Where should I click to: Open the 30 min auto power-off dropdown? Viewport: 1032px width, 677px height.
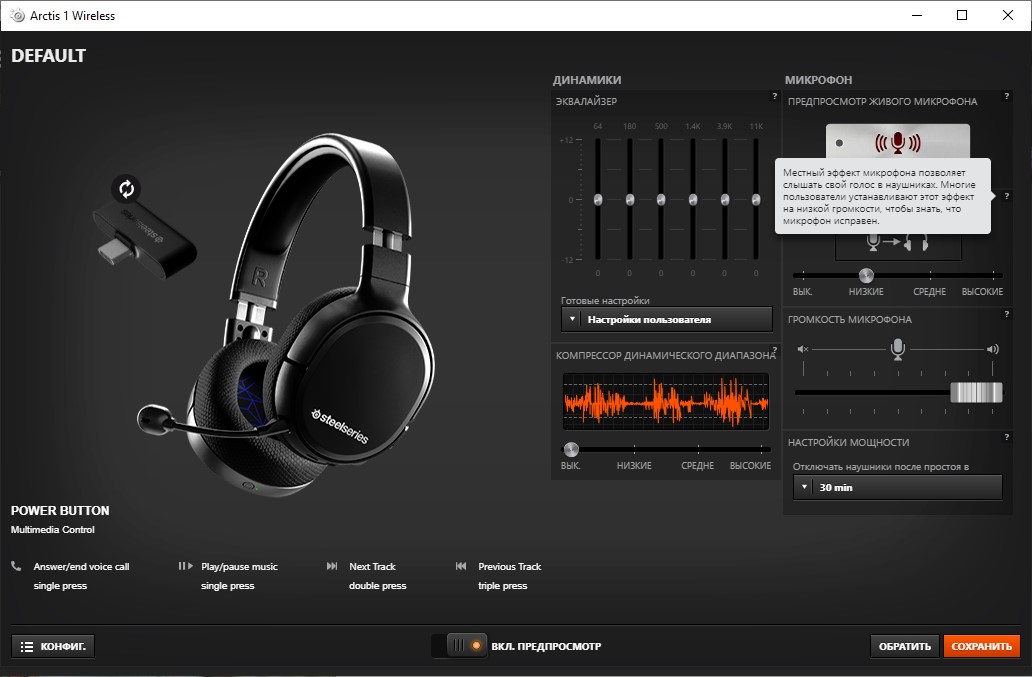898,488
